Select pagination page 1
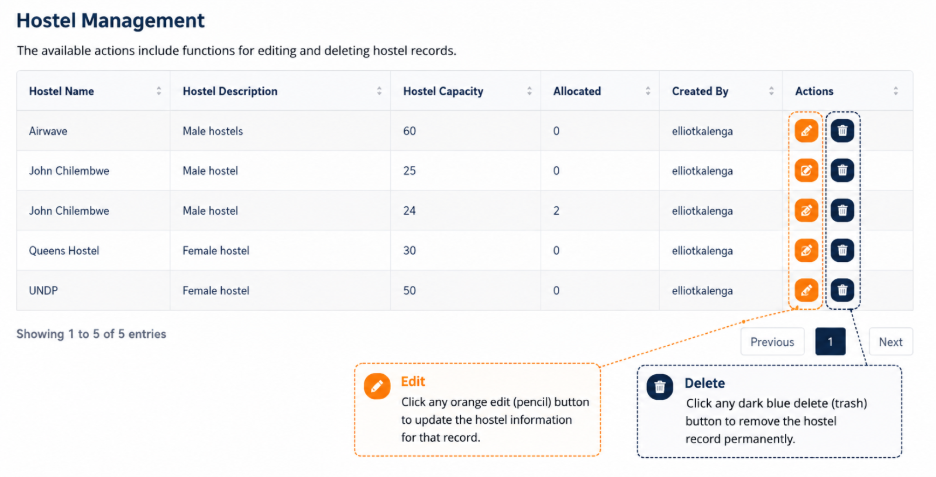936x477 pixels. tap(830, 342)
